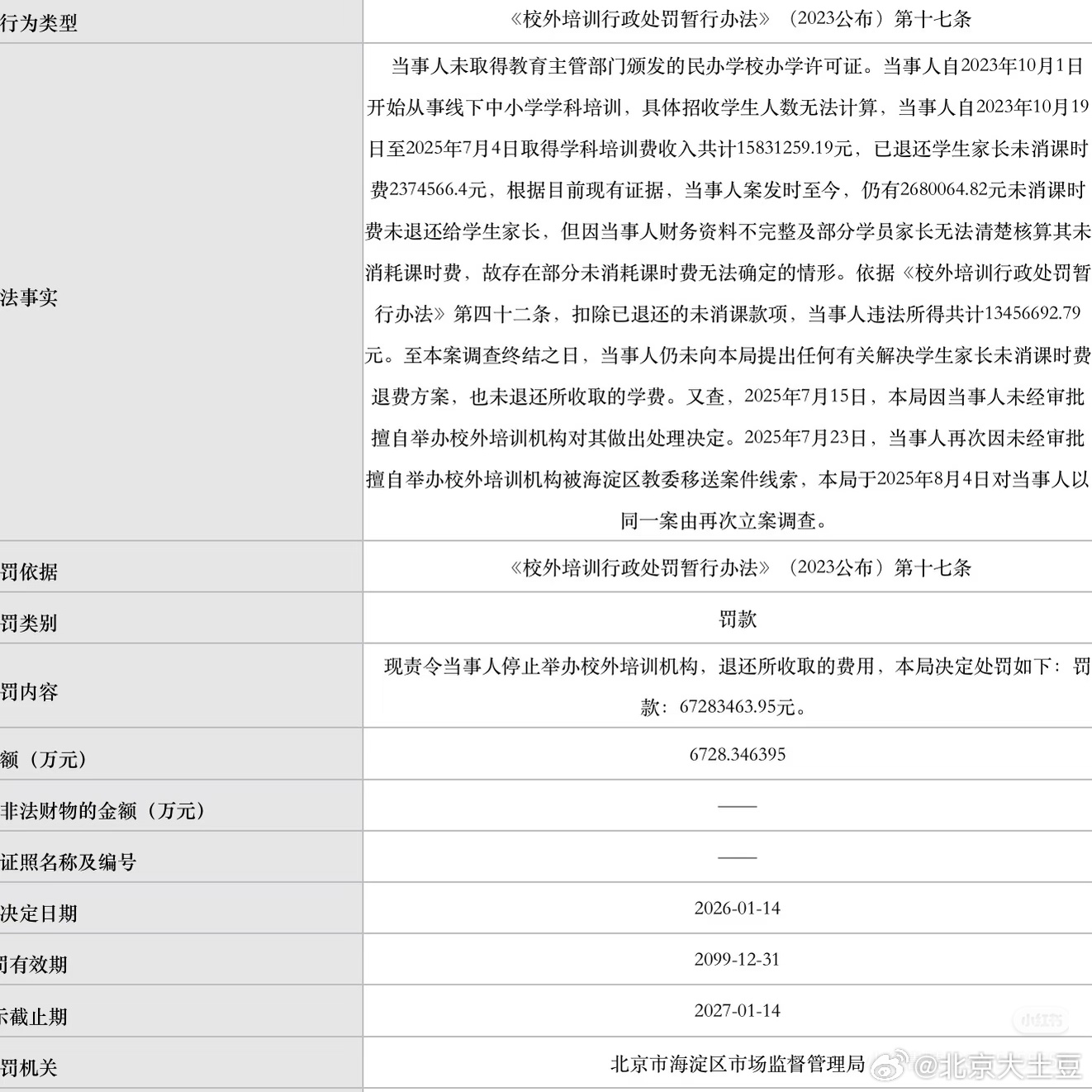Click the dash in 非法财物的金额 row
Screen dimensions: 1092x1092
point(738,806)
